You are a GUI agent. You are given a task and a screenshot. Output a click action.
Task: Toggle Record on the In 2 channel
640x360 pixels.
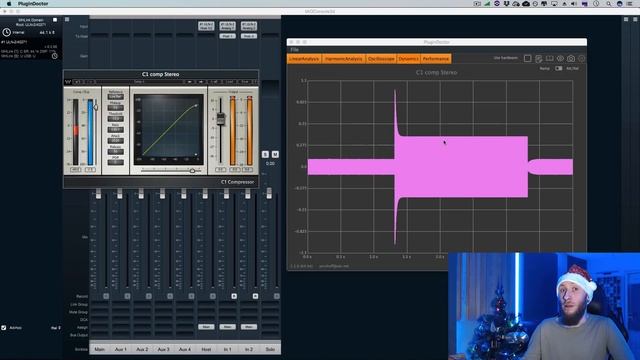click(255, 296)
